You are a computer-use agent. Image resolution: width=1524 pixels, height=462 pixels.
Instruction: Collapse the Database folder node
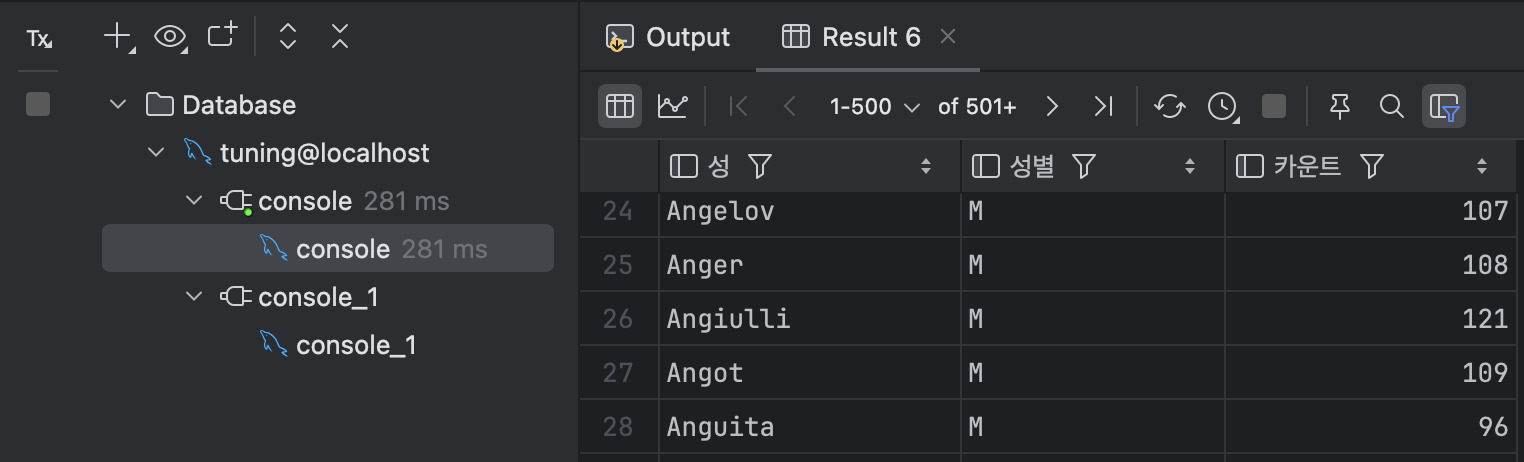pos(118,105)
